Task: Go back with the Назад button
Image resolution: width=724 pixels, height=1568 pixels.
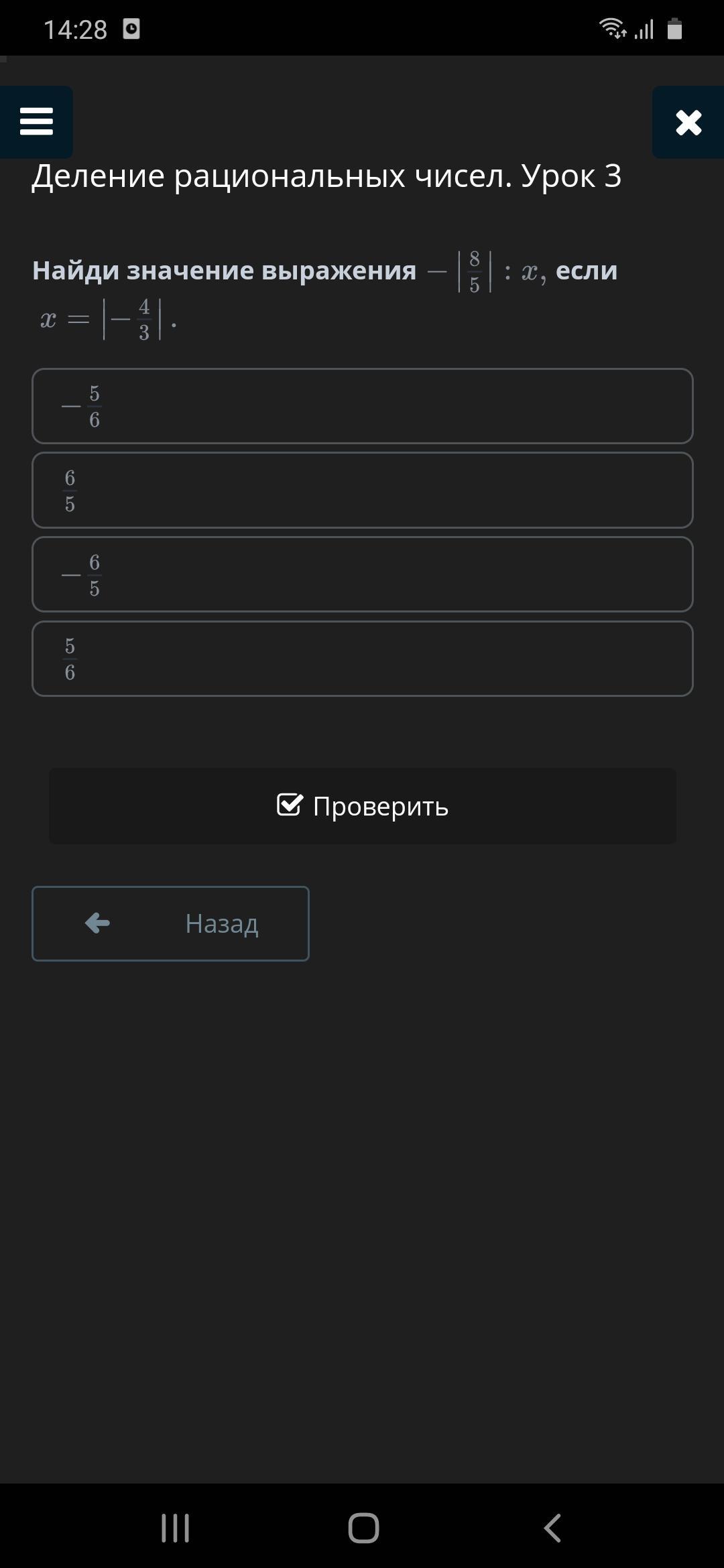Action: tap(170, 923)
